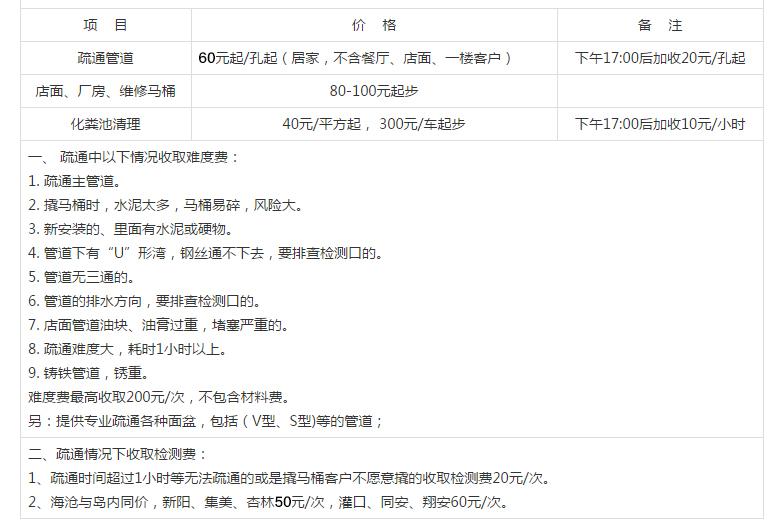Select the 疏通管道 item cell
The image size is (769, 529).
[x=105, y=58]
